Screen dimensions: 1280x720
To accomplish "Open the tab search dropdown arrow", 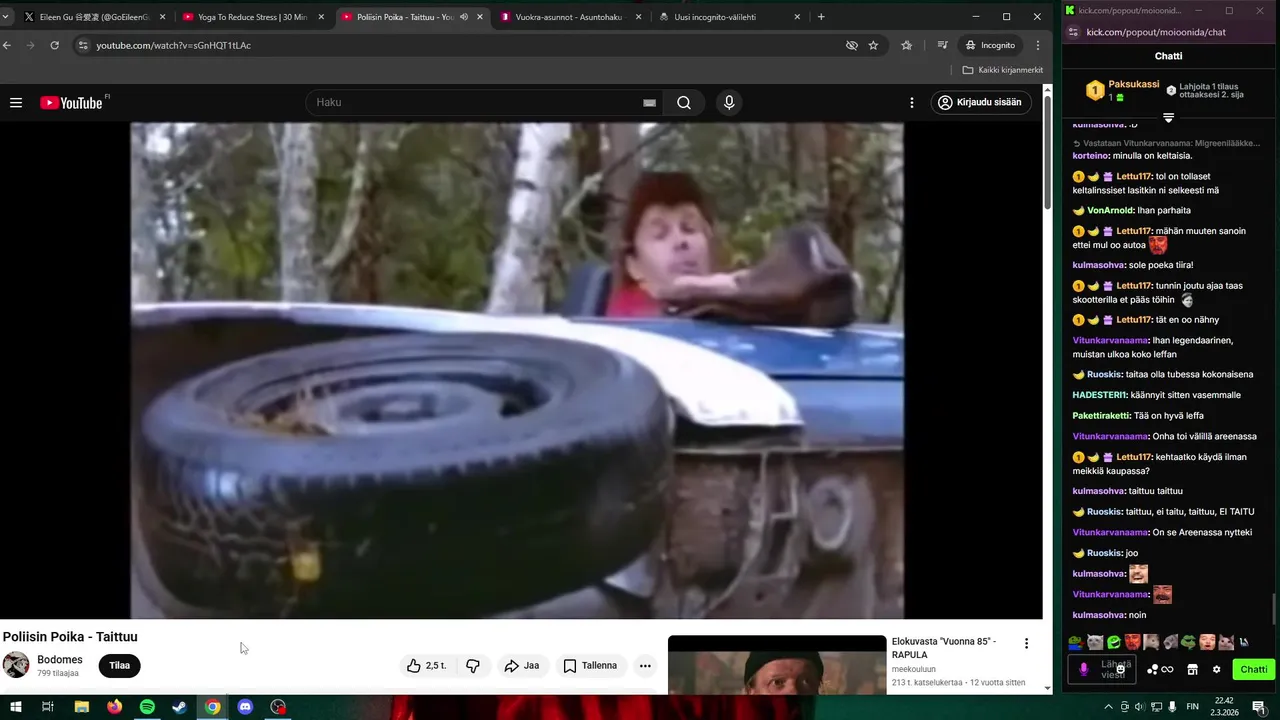I will click(x=5, y=17).
